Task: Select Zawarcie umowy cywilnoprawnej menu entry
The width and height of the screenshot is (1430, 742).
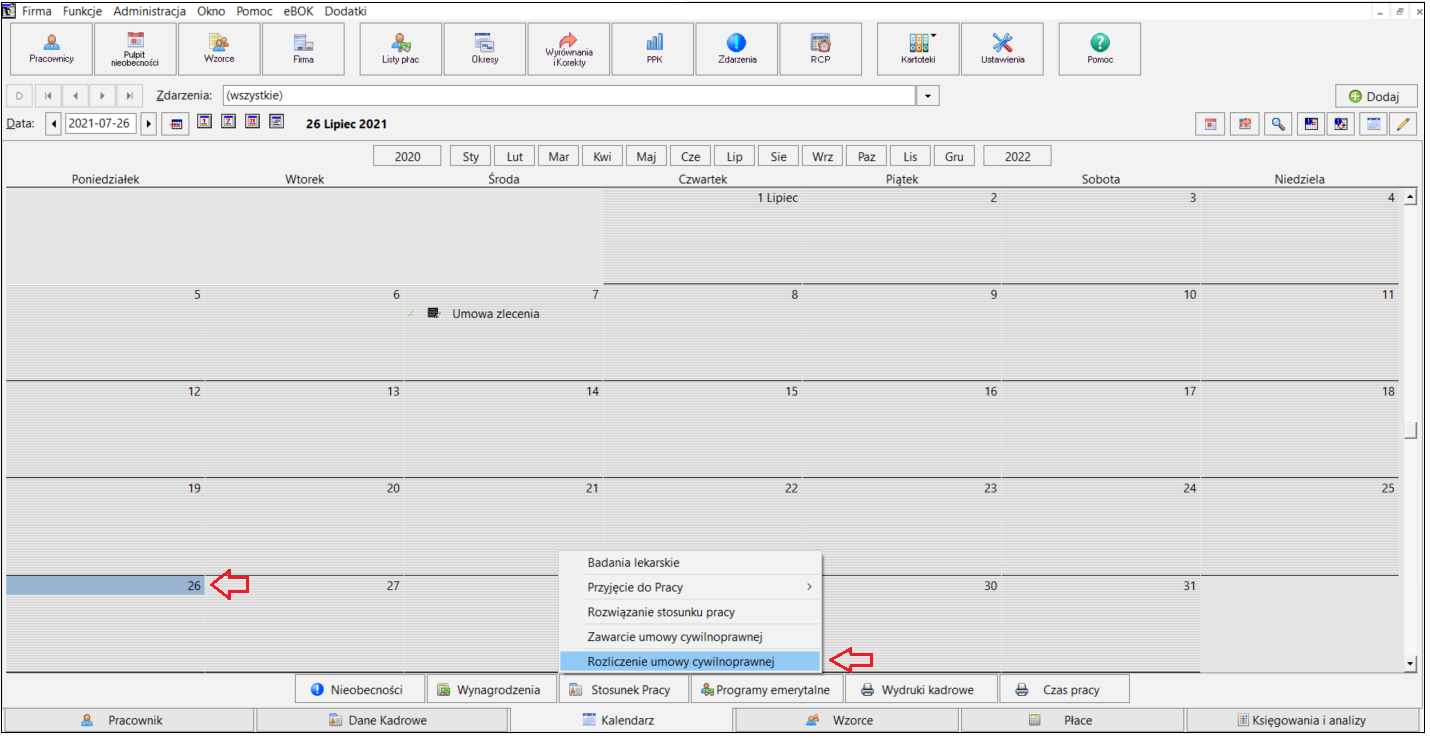Action: coord(690,636)
